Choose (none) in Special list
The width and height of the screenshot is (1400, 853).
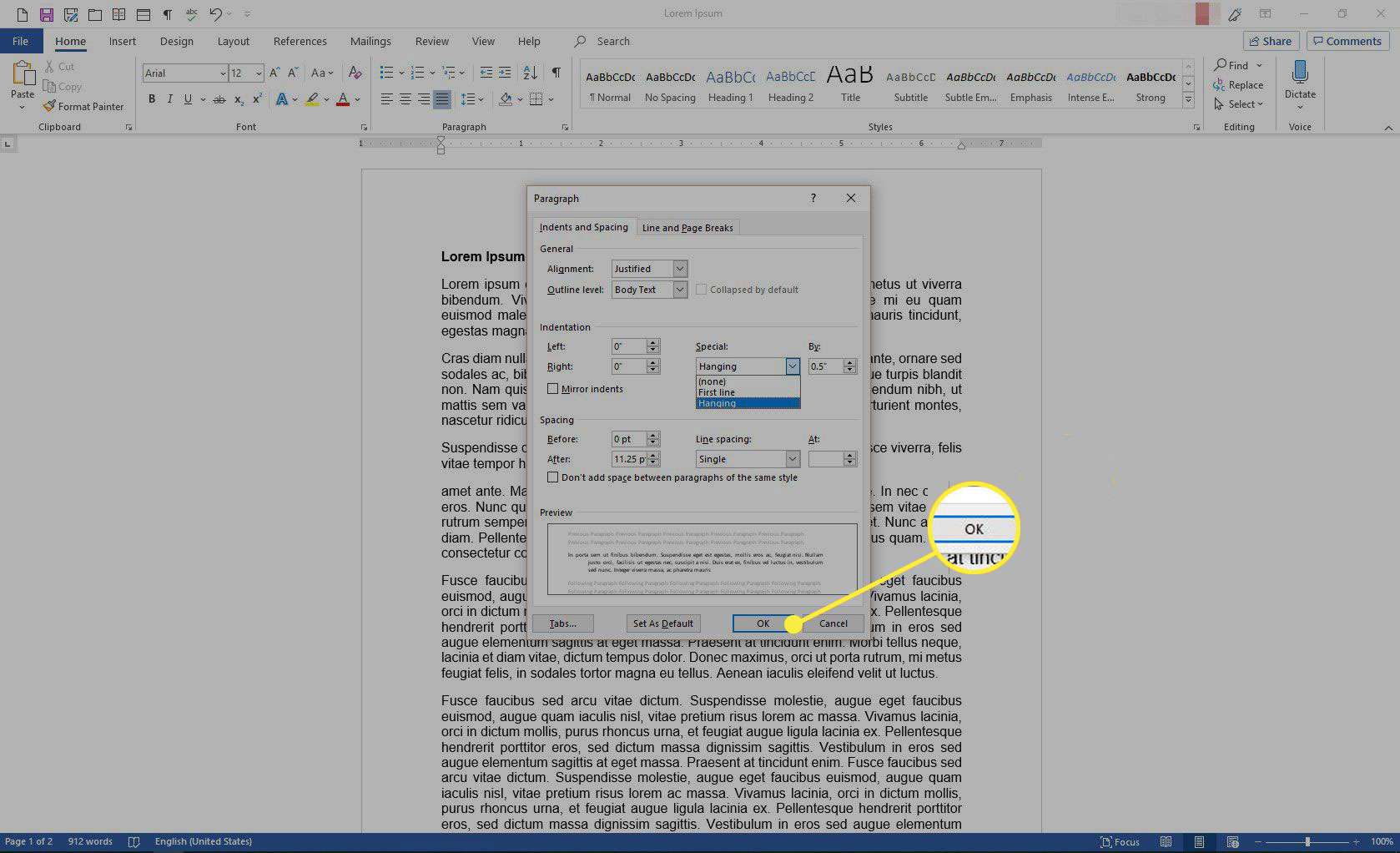pyautogui.click(x=748, y=381)
